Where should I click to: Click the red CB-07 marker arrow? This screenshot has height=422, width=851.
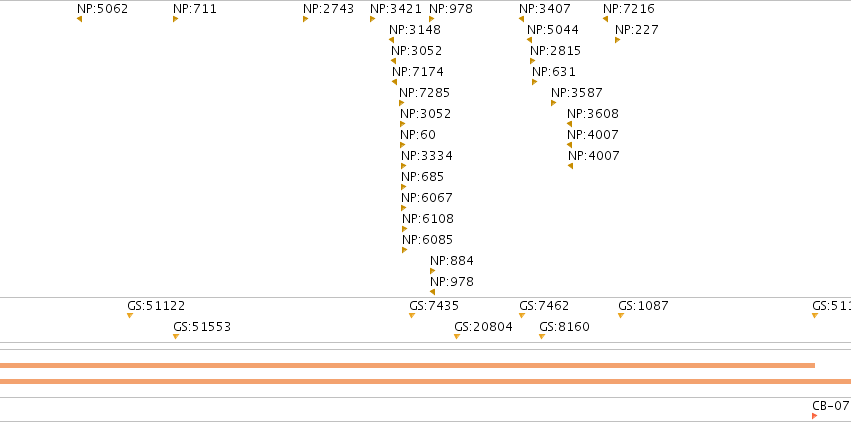815,416
